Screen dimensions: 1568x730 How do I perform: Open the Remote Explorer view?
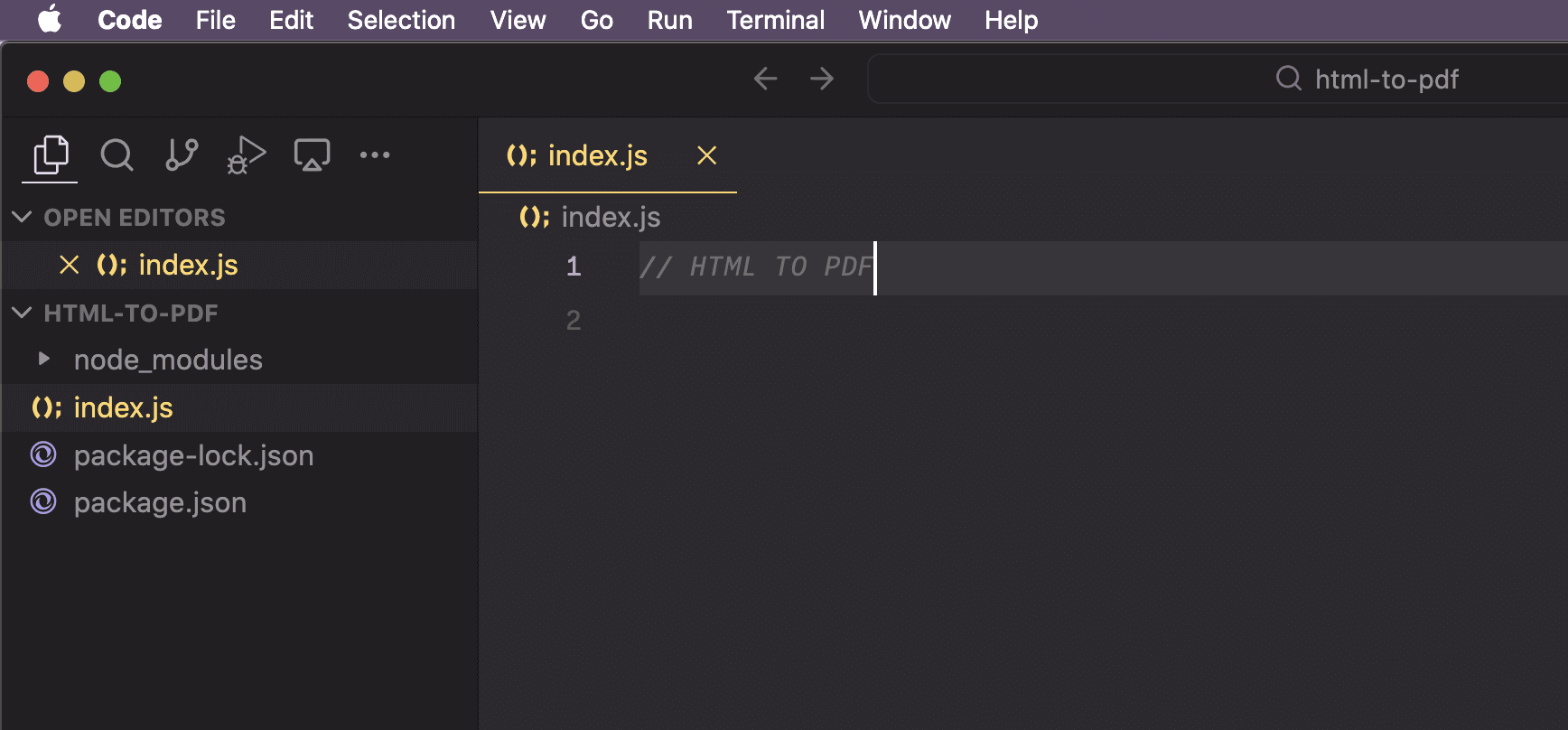click(312, 154)
